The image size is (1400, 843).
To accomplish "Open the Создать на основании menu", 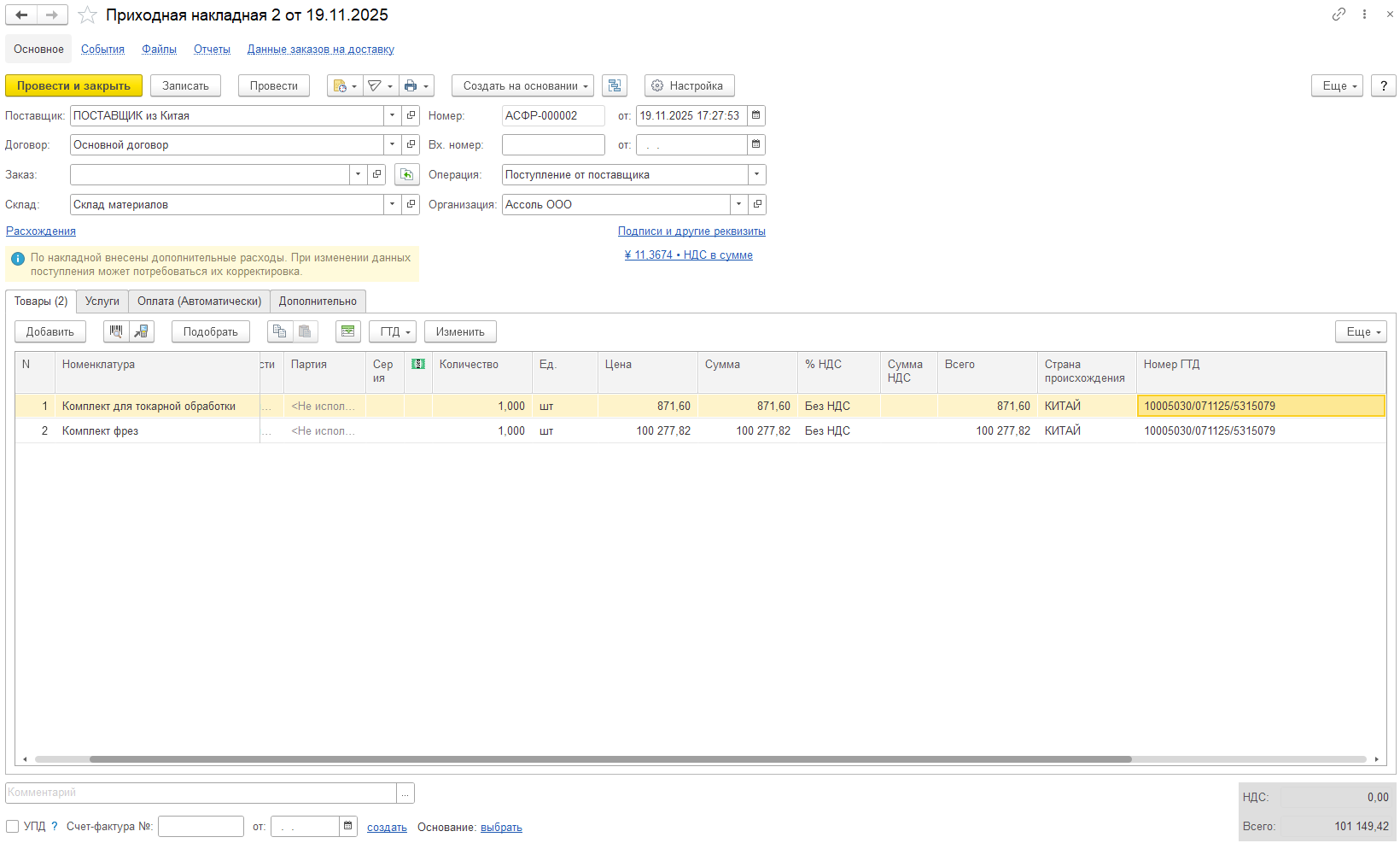I will pyautogui.click(x=522, y=85).
